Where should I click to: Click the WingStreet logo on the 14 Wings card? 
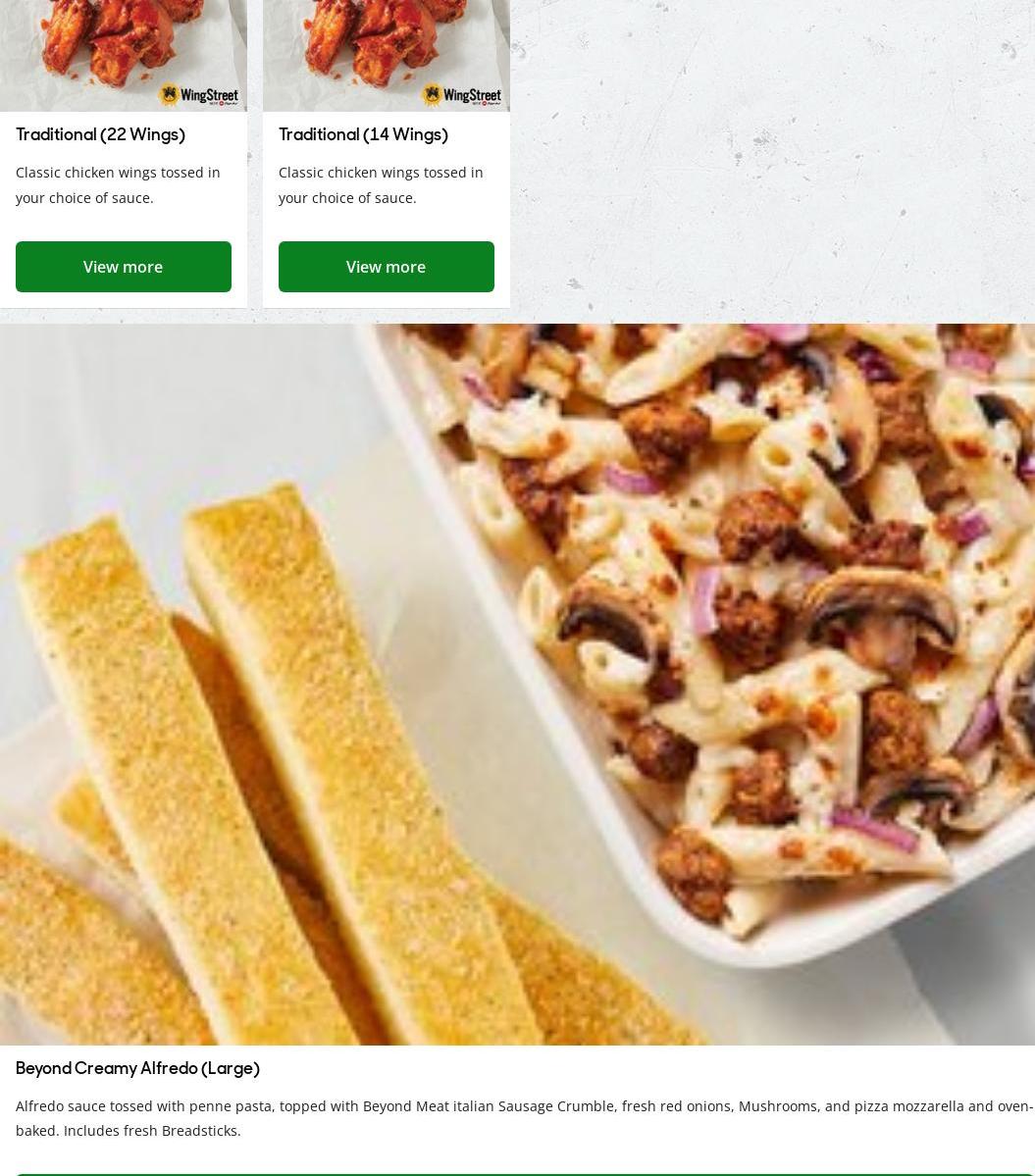pos(462,95)
